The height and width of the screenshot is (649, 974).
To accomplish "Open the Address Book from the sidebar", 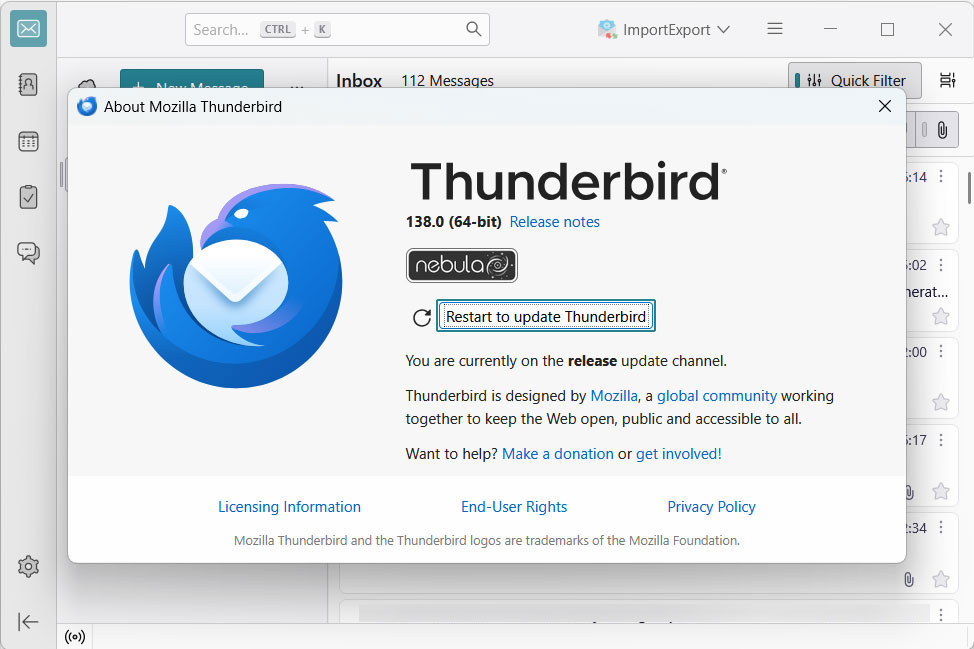I will (28, 85).
